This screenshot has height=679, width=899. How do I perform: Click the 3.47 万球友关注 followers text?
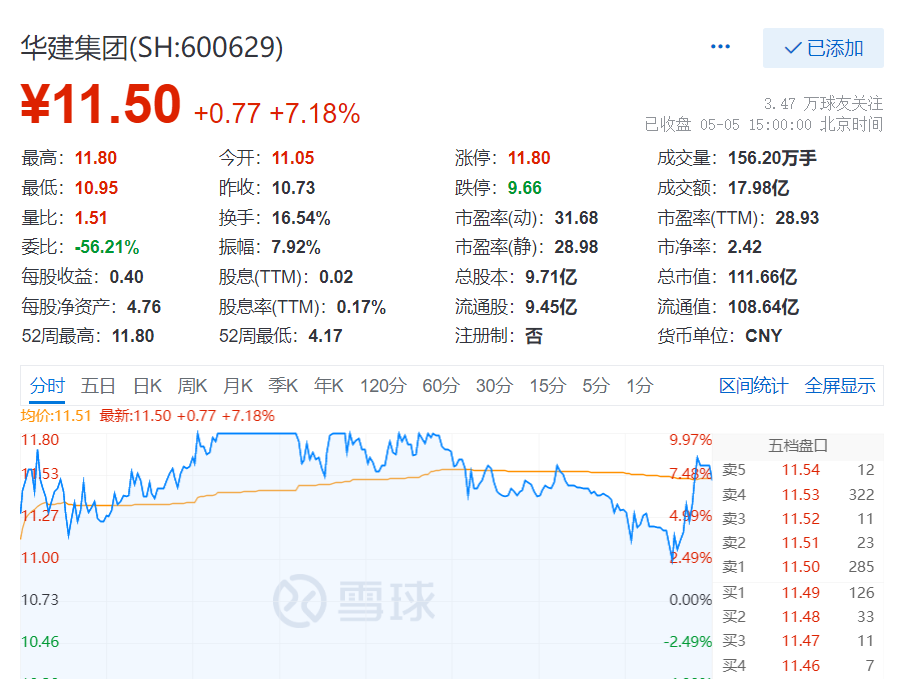823,104
